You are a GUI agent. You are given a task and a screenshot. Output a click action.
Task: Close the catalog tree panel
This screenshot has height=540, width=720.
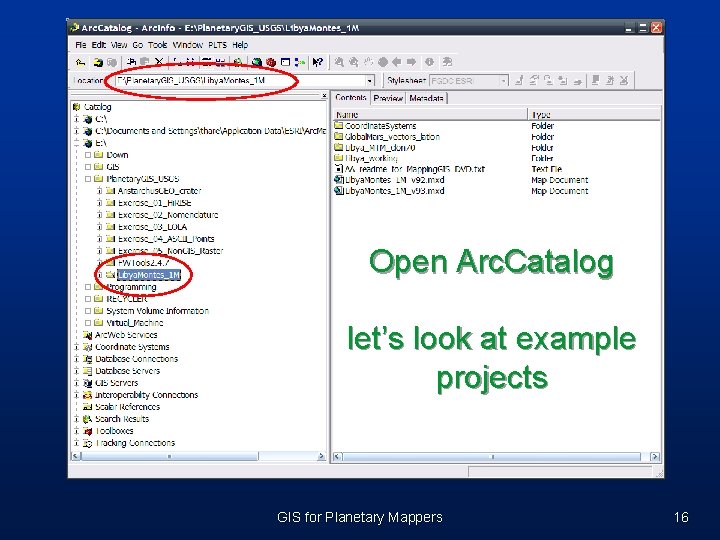pos(324,96)
